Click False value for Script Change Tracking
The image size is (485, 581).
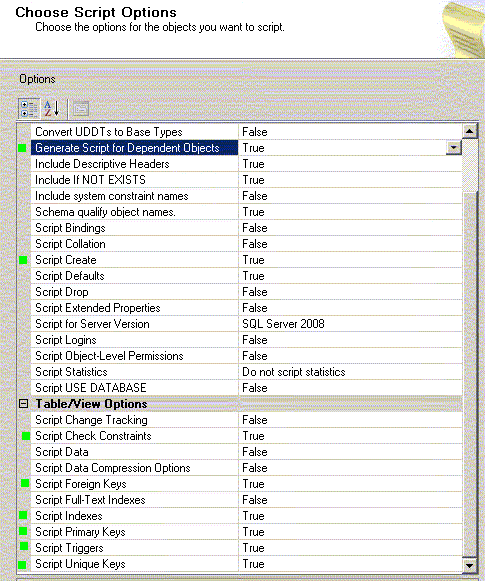[255, 420]
